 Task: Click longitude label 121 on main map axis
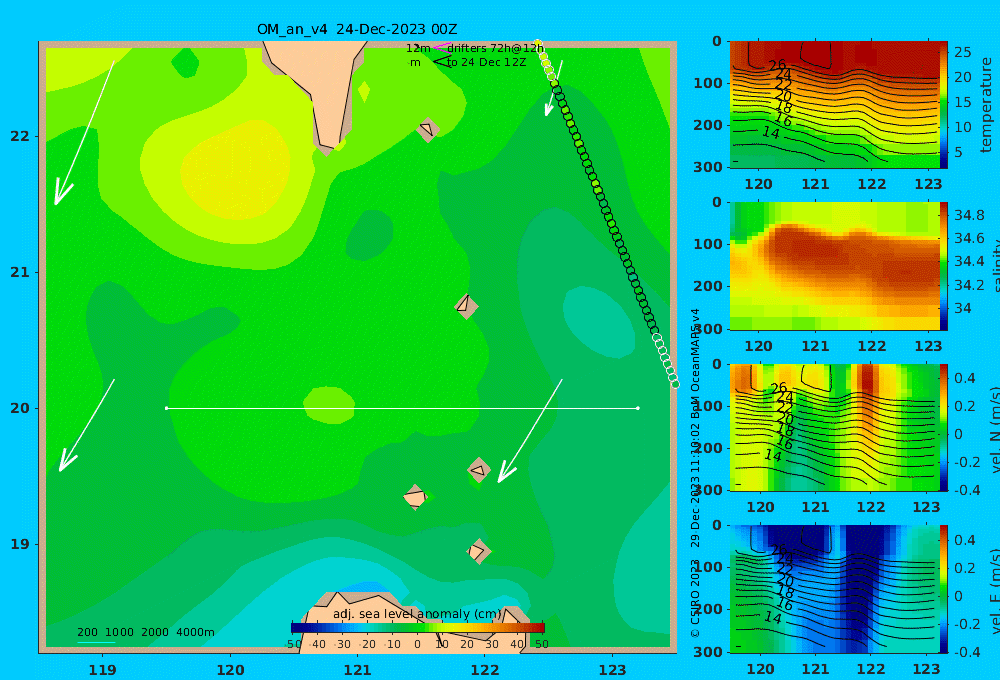pos(357,670)
